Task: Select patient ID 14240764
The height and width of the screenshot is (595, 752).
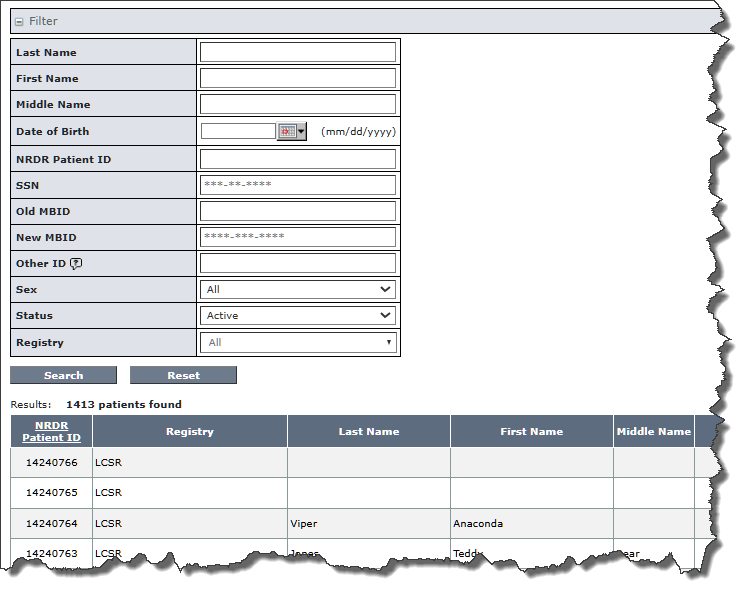Action: pyautogui.click(x=51, y=524)
